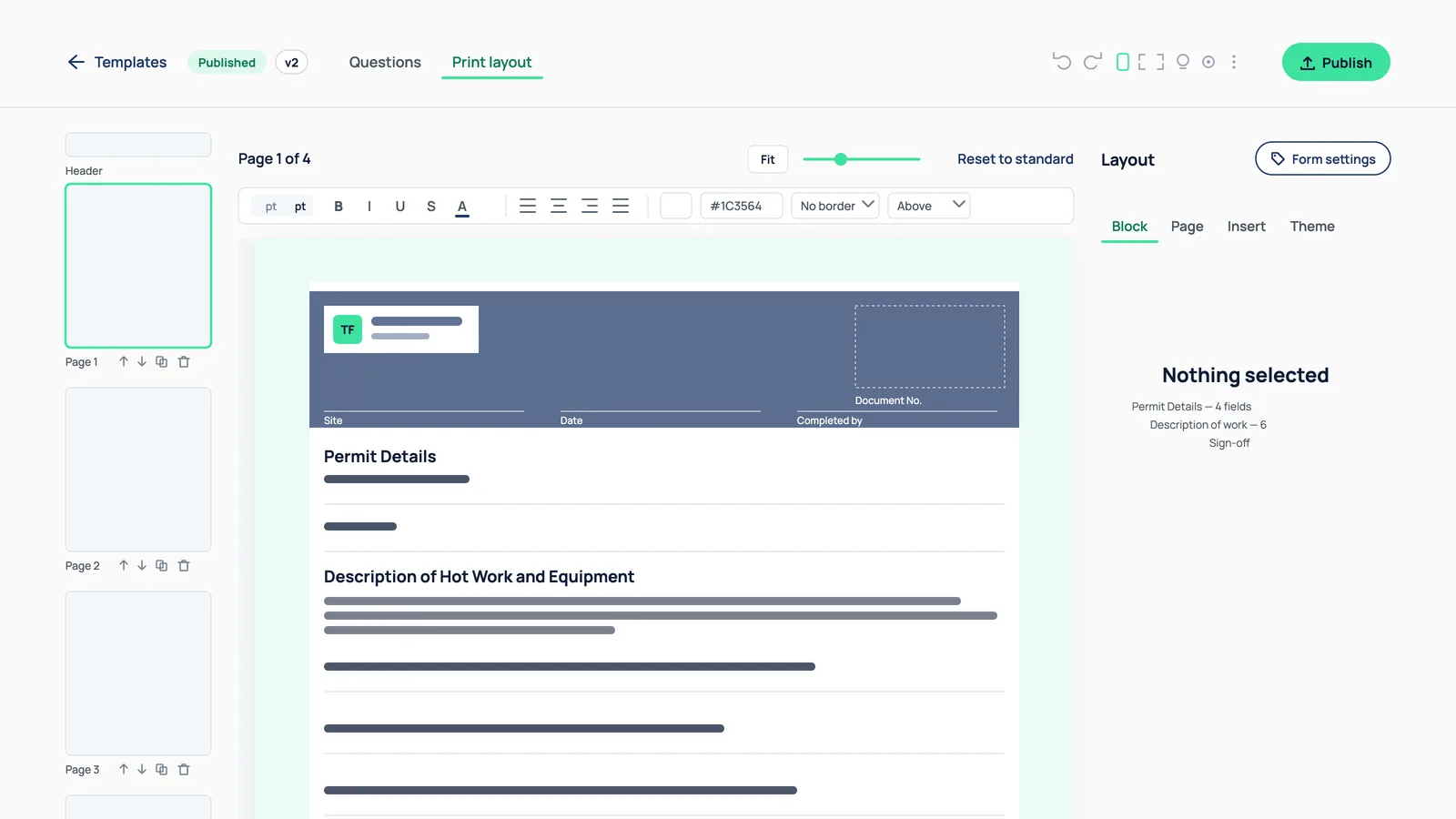Toggle italic formatting
This screenshot has height=819, width=1456.
[x=369, y=207]
